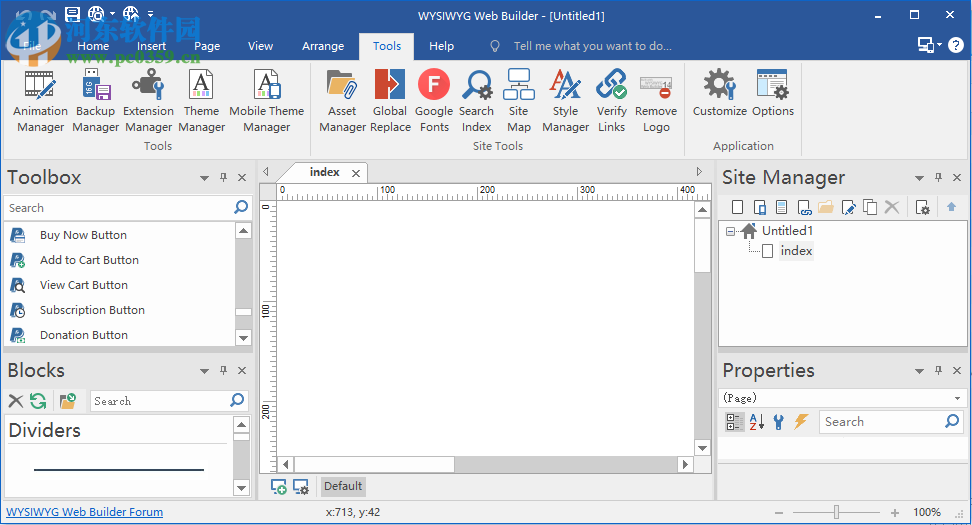Open the Site Manager options dropdown

(x=919, y=178)
